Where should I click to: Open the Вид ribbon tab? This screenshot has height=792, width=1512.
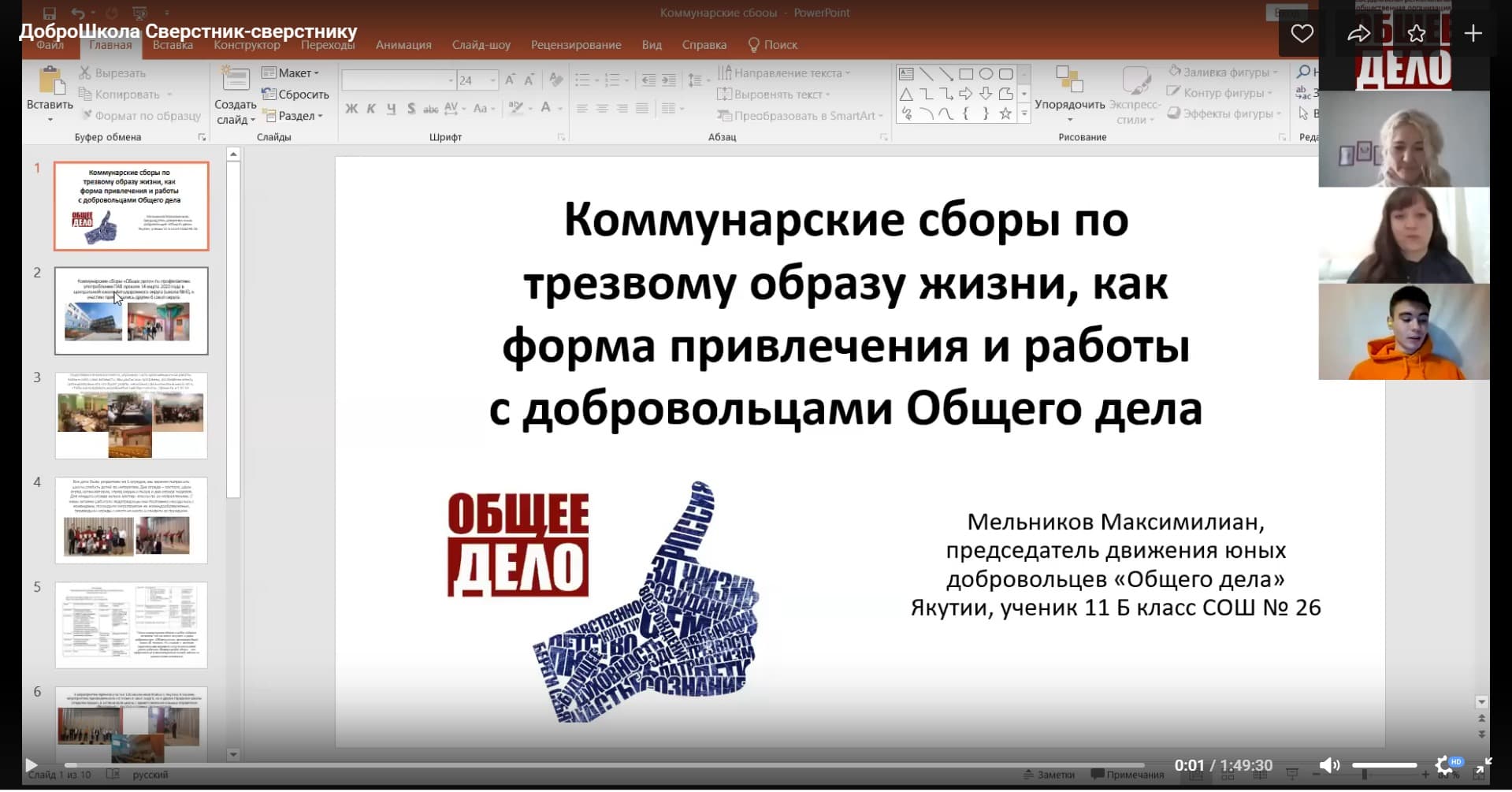652,45
